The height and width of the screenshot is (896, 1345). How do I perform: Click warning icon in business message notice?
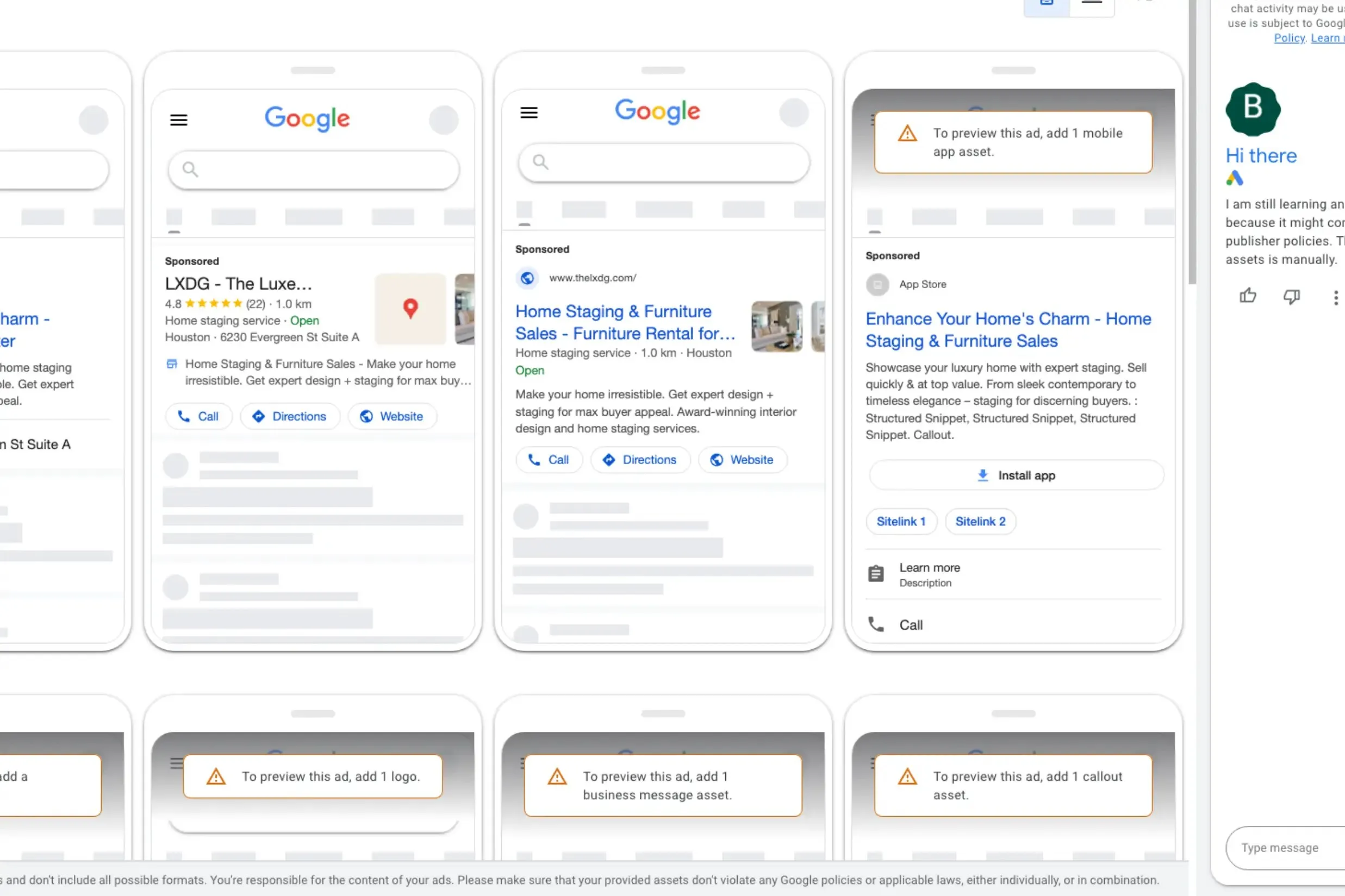pyautogui.click(x=557, y=776)
